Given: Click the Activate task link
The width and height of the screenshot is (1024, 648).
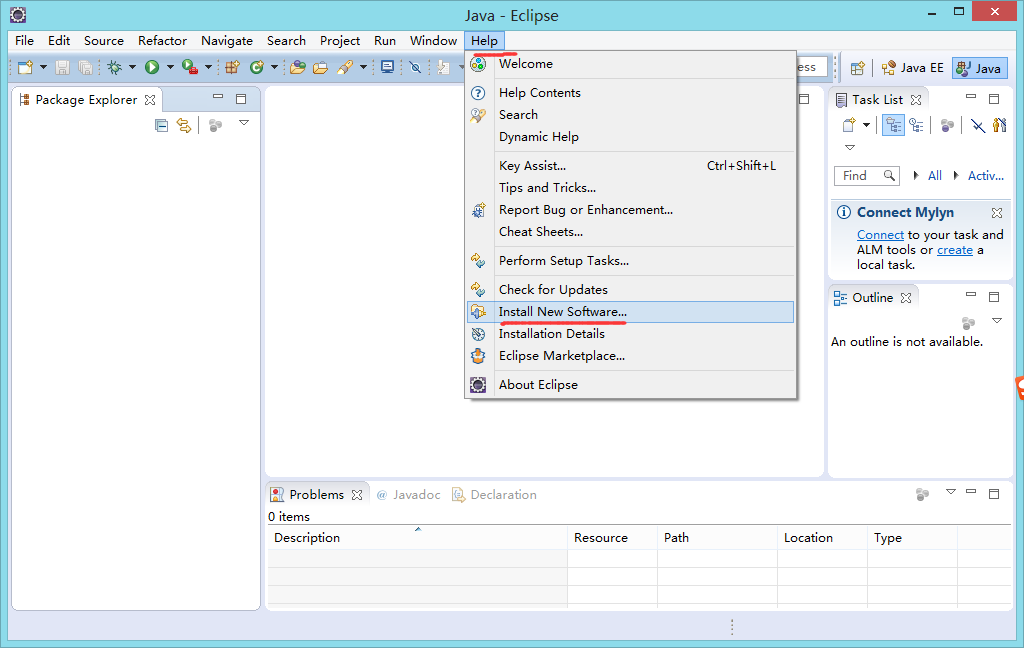Looking at the screenshot, I should coord(985,176).
